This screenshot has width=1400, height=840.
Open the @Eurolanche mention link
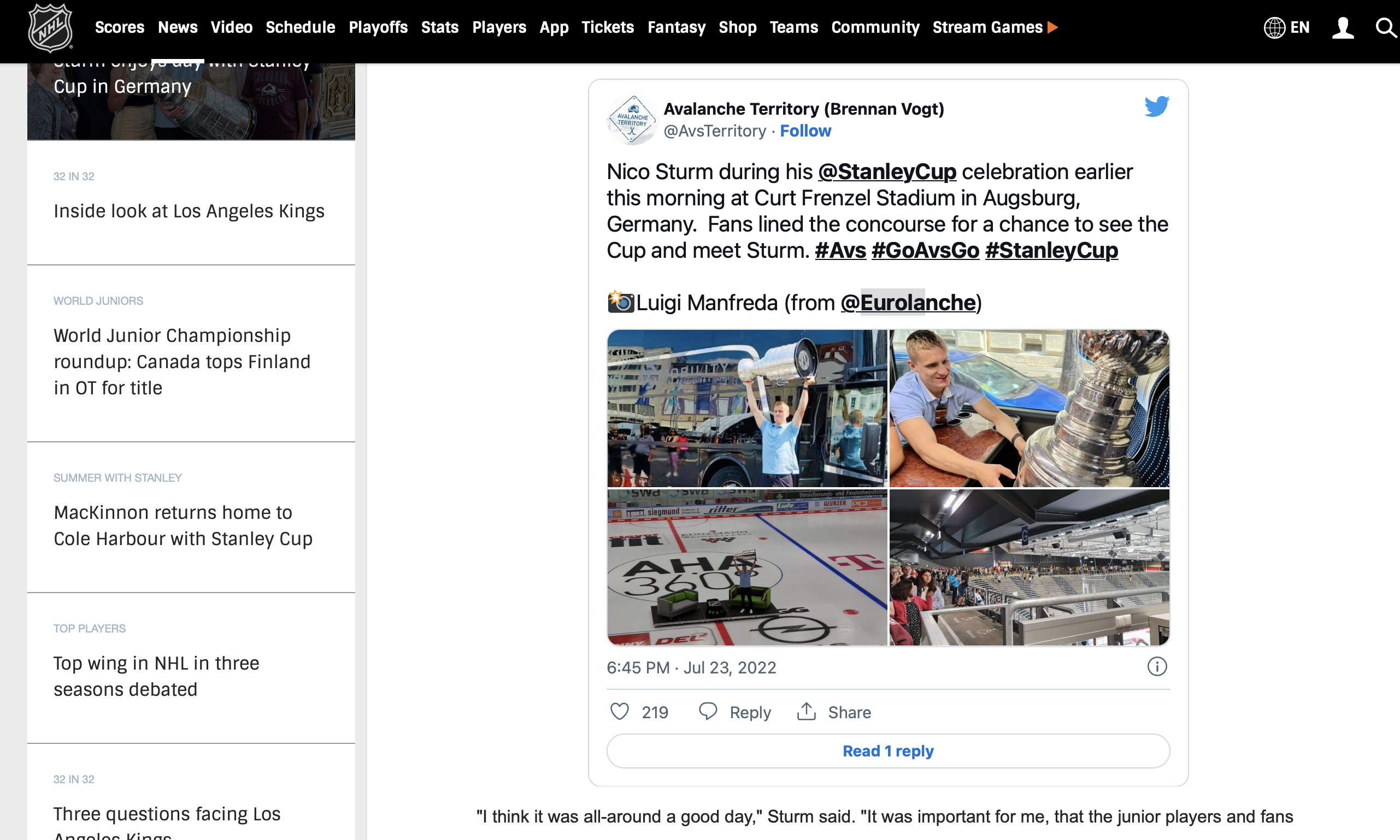tap(908, 303)
